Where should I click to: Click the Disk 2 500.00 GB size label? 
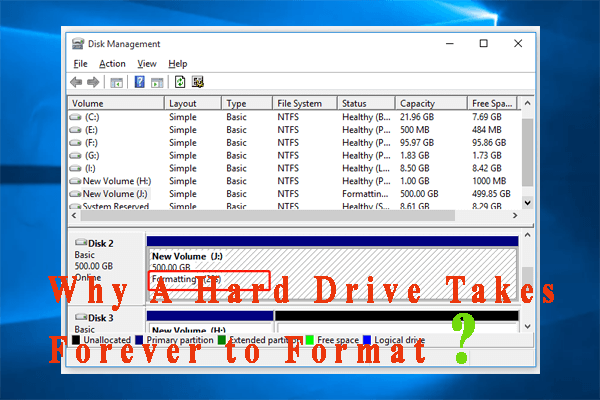coord(93,266)
